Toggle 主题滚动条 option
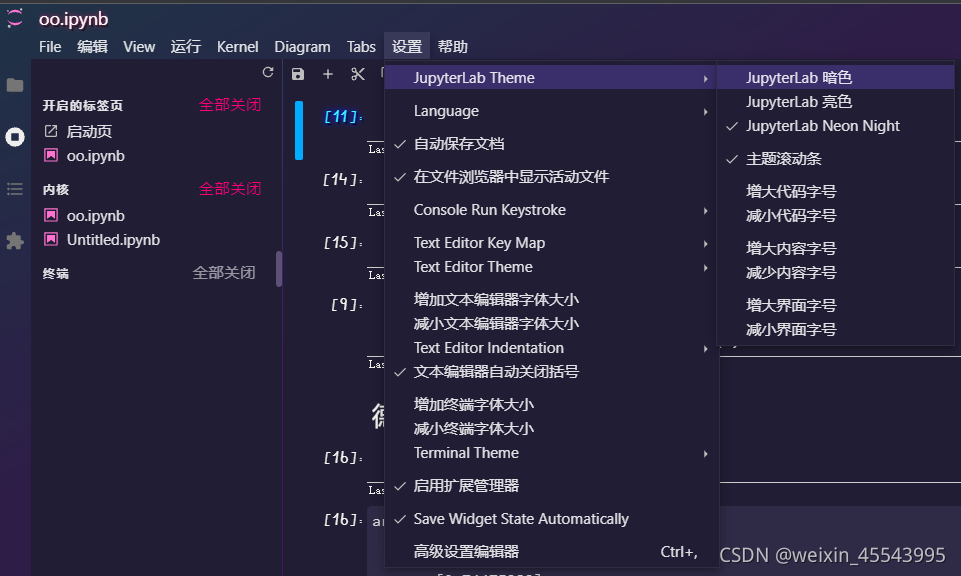 835,159
